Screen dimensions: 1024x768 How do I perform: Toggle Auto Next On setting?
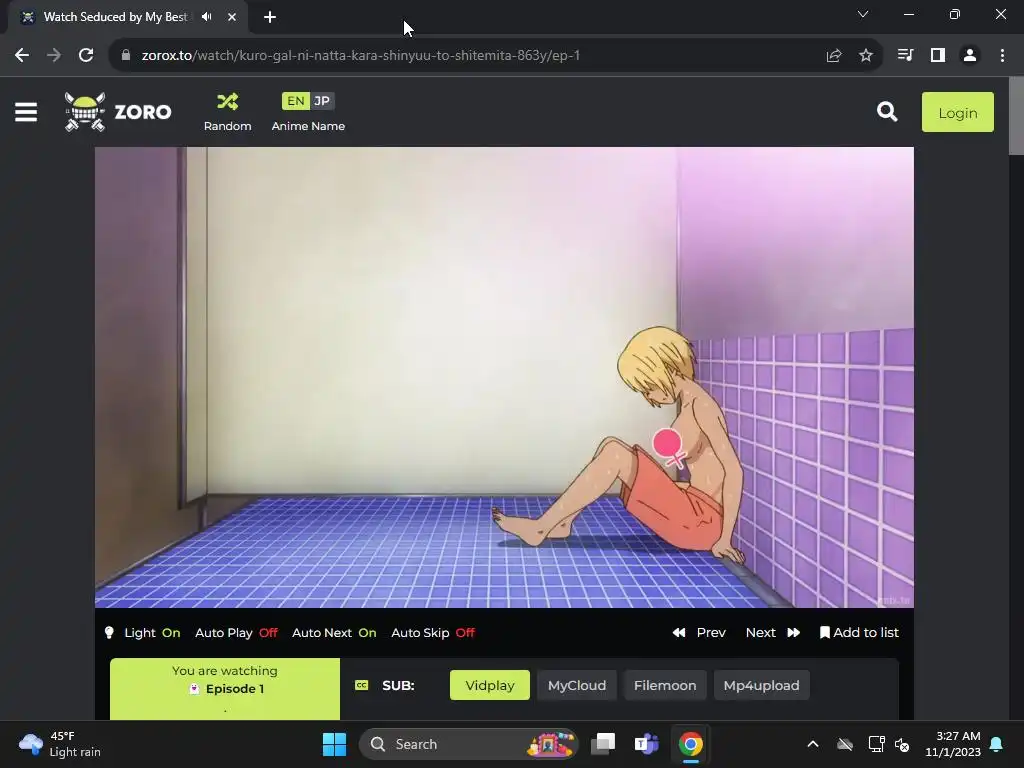[x=334, y=633]
